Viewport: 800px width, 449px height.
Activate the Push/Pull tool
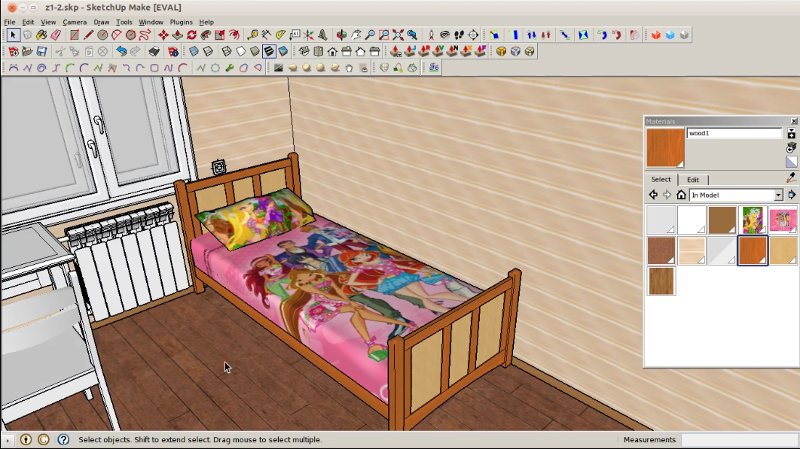178,35
